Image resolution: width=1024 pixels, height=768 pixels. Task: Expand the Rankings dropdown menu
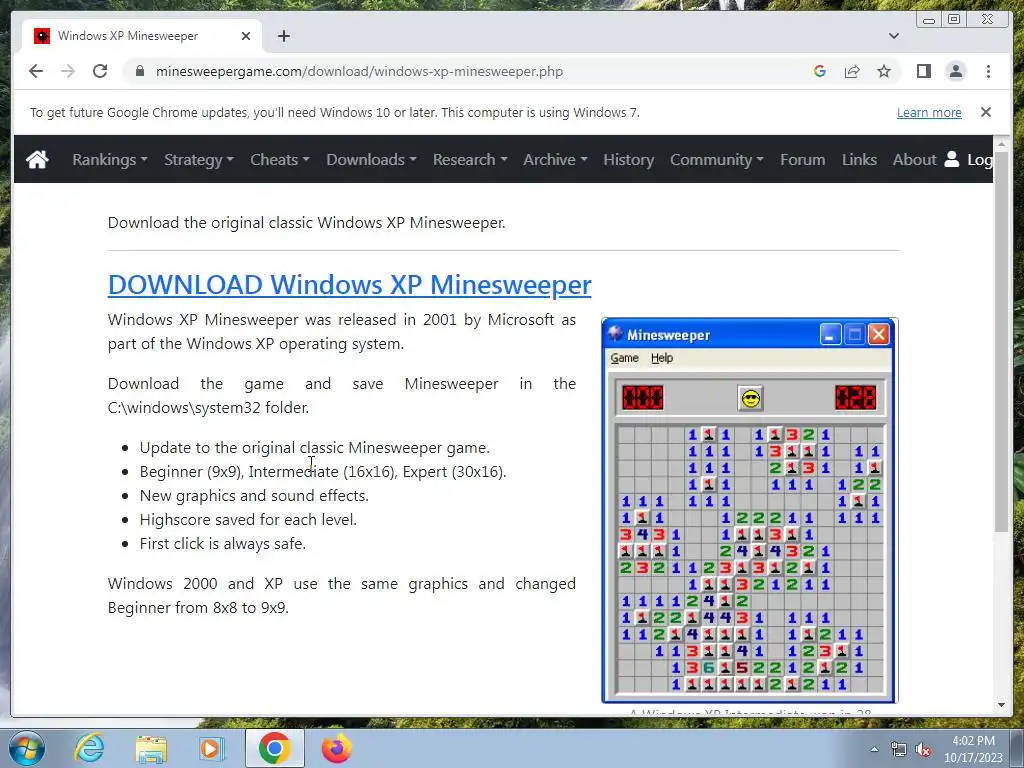(x=110, y=159)
